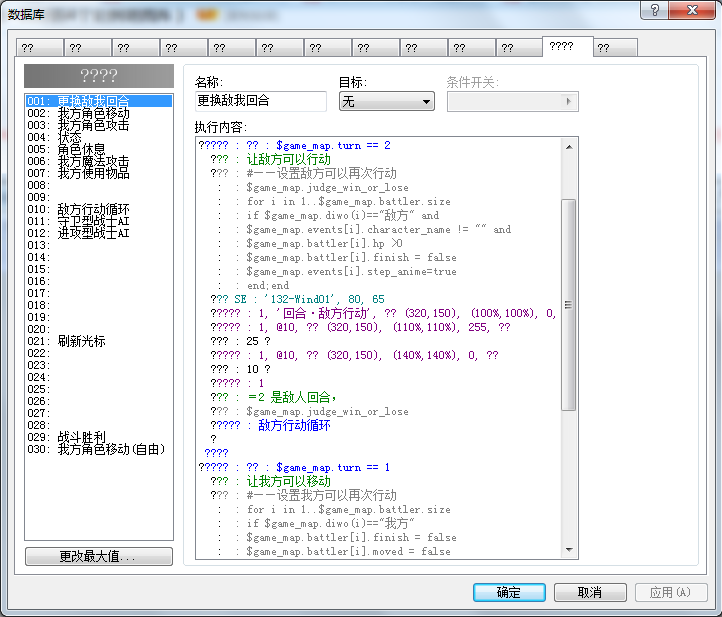This screenshot has height=617, width=722.
Task: Select list item 012: 进攻型战士AI
Action: (x=99, y=233)
